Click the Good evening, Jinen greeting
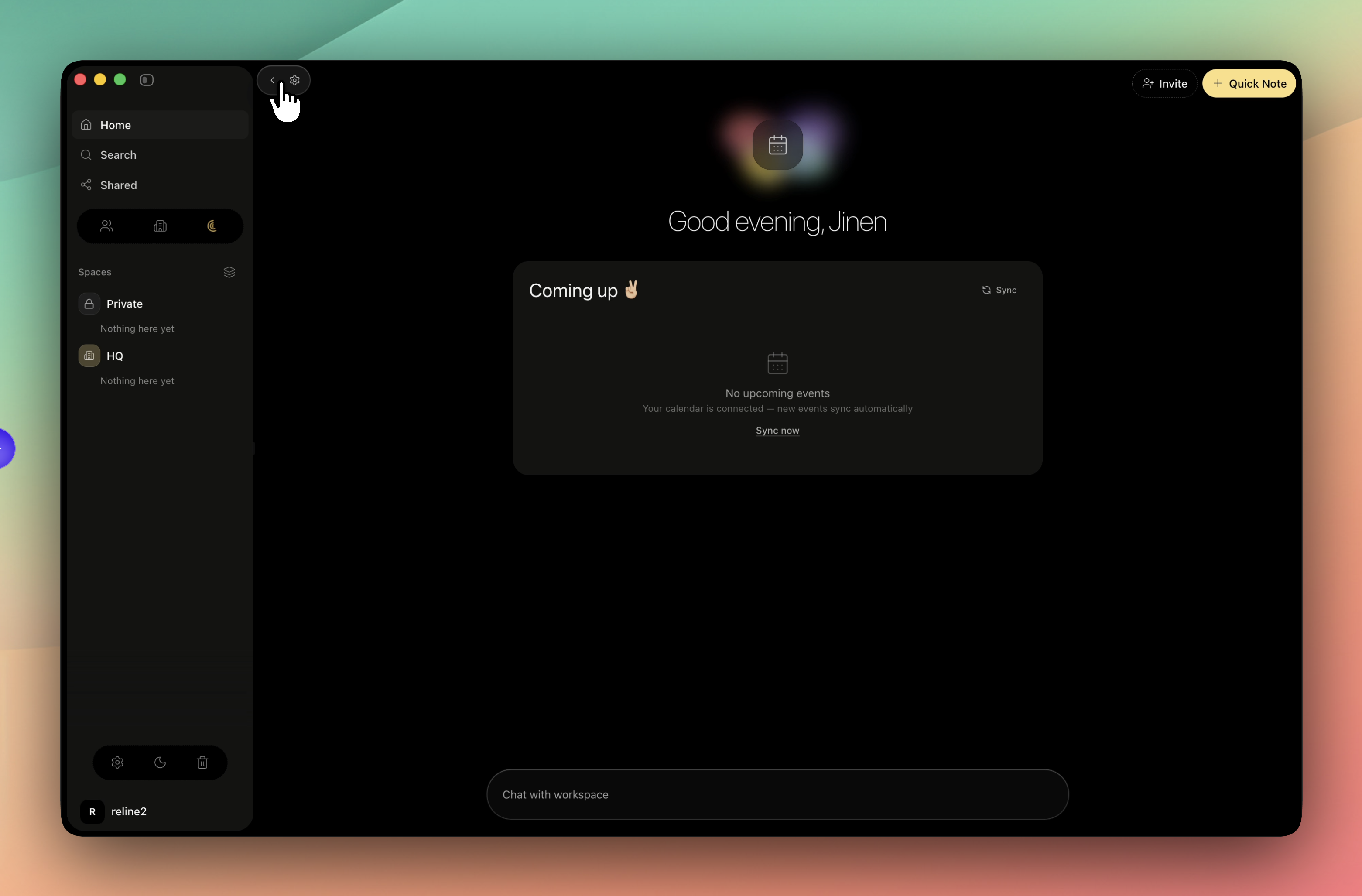 777,222
